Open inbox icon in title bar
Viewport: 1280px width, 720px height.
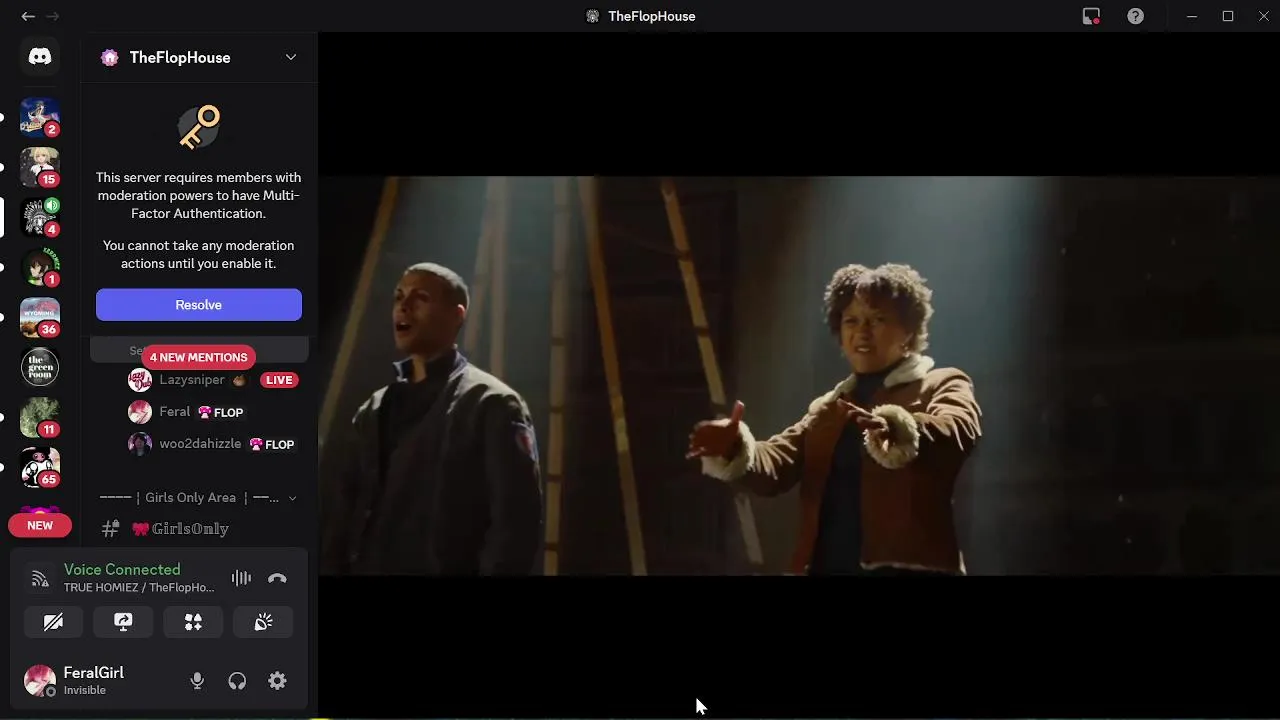1091,16
